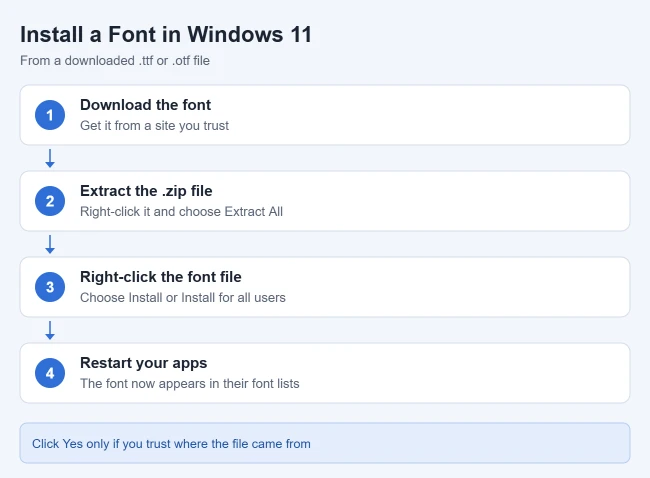The height and width of the screenshot is (478, 650).
Task: Click "Get it from a site you trust" text
Action: tap(154, 126)
